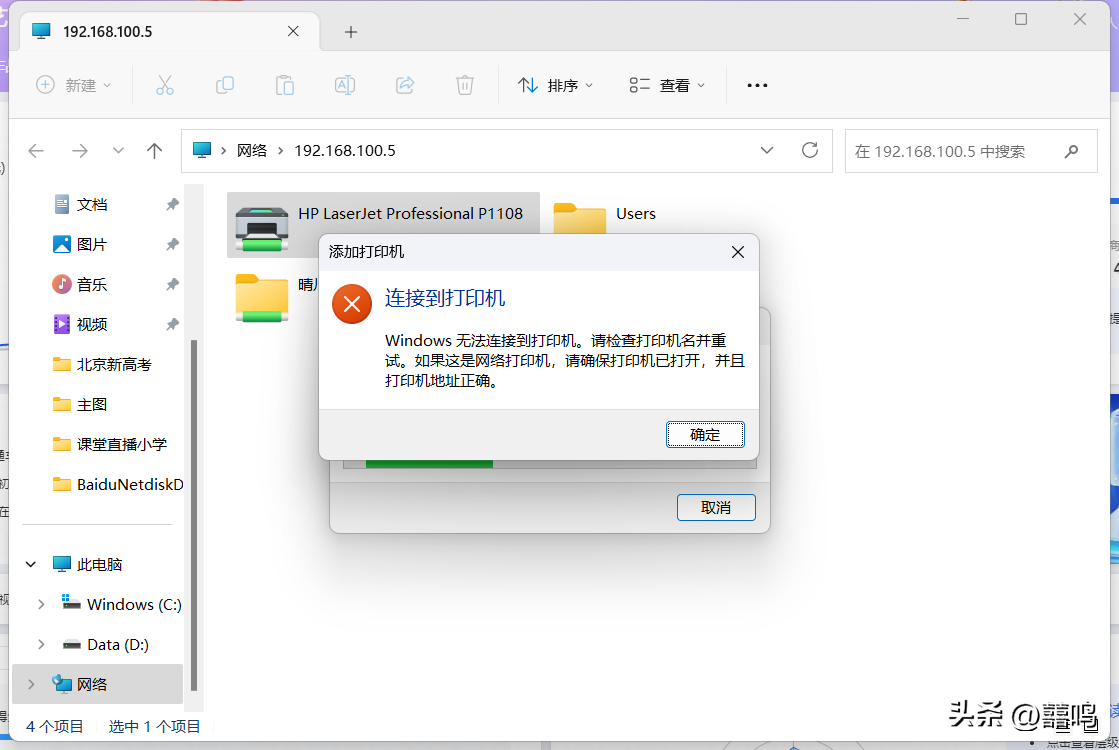The width and height of the screenshot is (1119, 750).
Task: Click the Cut scissors icon in toolbar
Action: (165, 86)
